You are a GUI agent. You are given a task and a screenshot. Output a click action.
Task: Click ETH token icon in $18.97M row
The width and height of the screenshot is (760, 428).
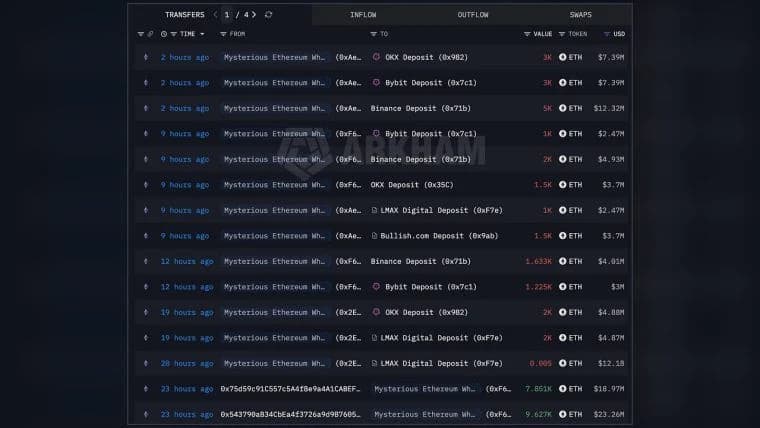562,389
